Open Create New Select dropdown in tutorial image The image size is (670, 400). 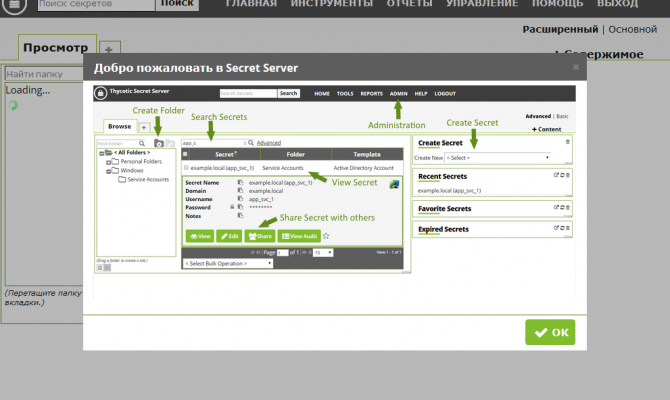click(x=498, y=158)
